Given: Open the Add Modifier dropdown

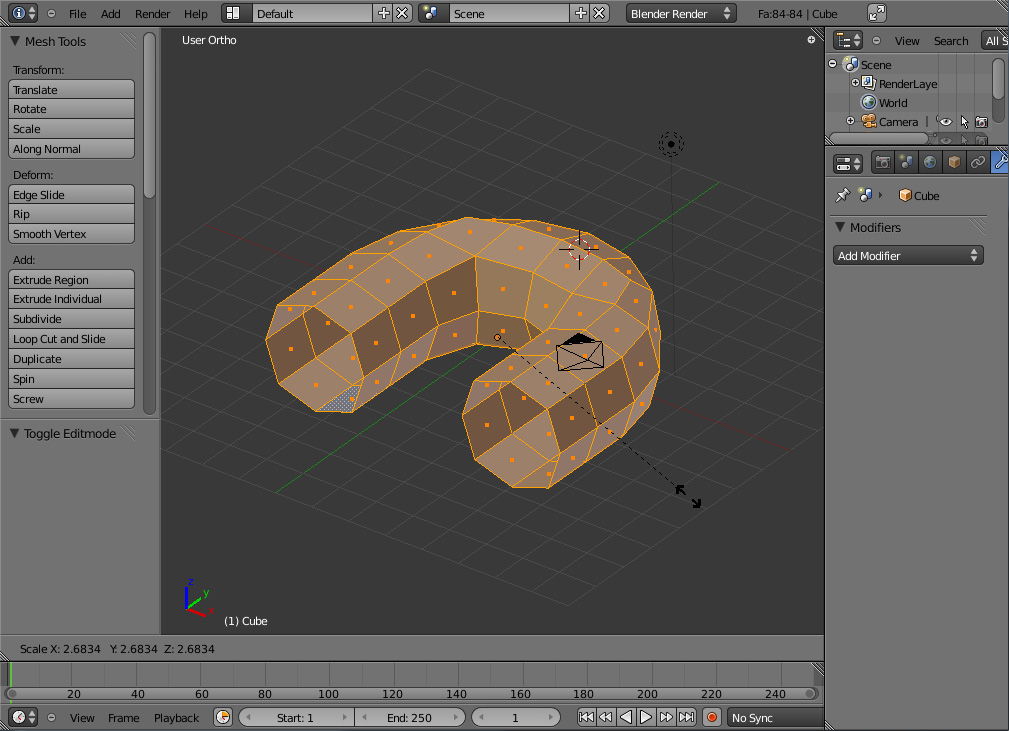Looking at the screenshot, I should (x=908, y=256).
